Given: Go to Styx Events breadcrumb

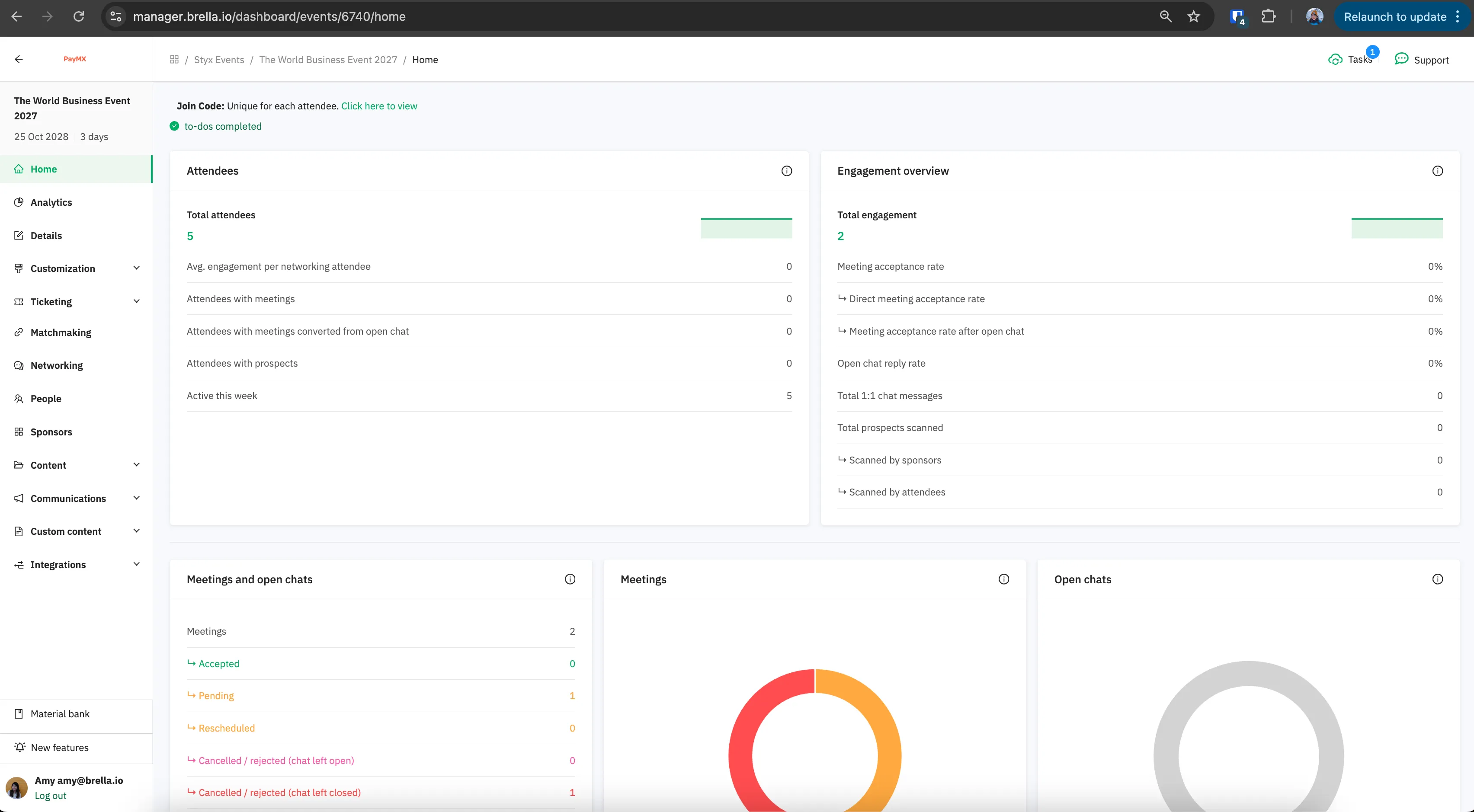Looking at the screenshot, I should coord(218,60).
